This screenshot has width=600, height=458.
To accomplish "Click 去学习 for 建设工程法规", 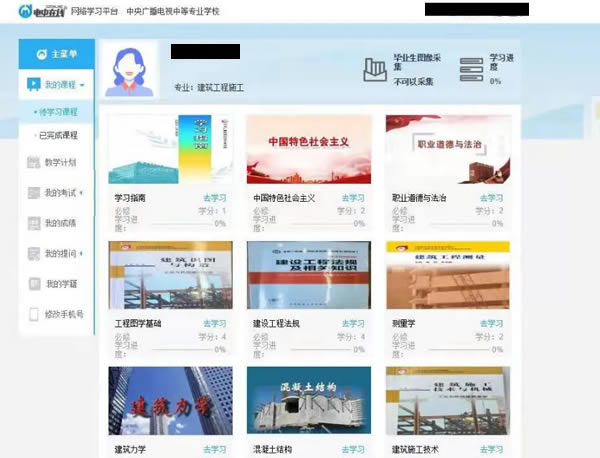I will 353,324.
